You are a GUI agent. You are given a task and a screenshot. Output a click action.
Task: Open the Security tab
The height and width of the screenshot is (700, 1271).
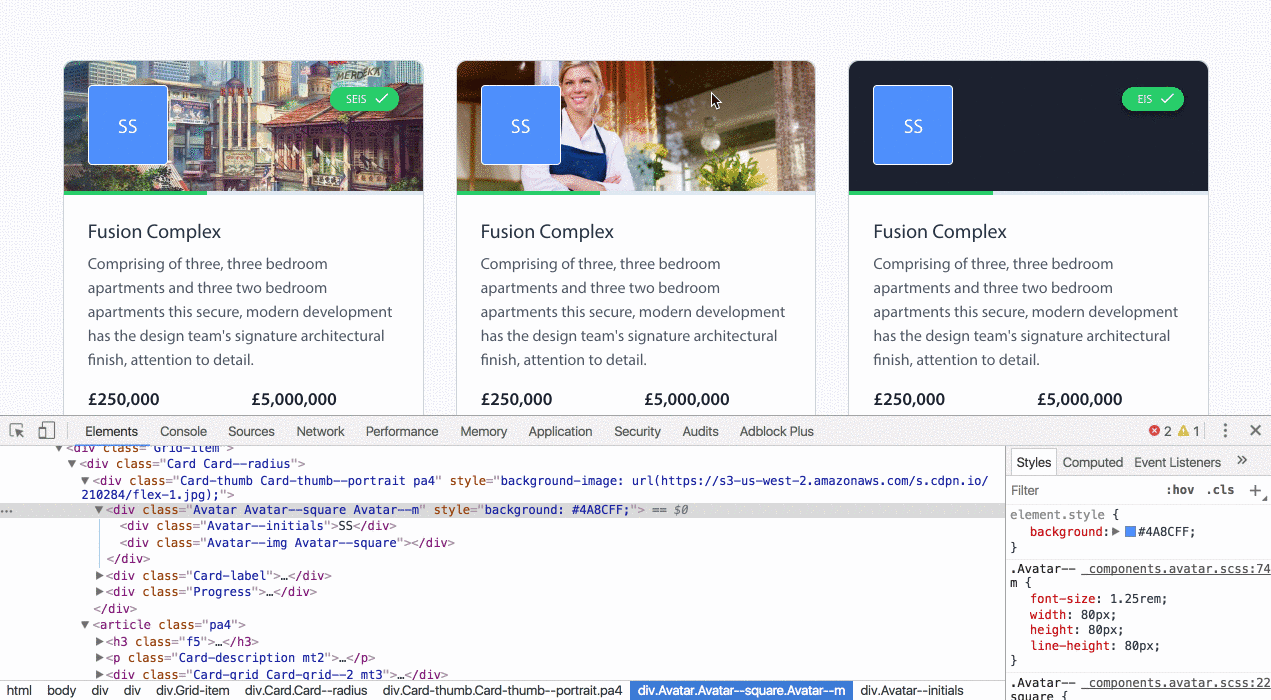[638, 431]
